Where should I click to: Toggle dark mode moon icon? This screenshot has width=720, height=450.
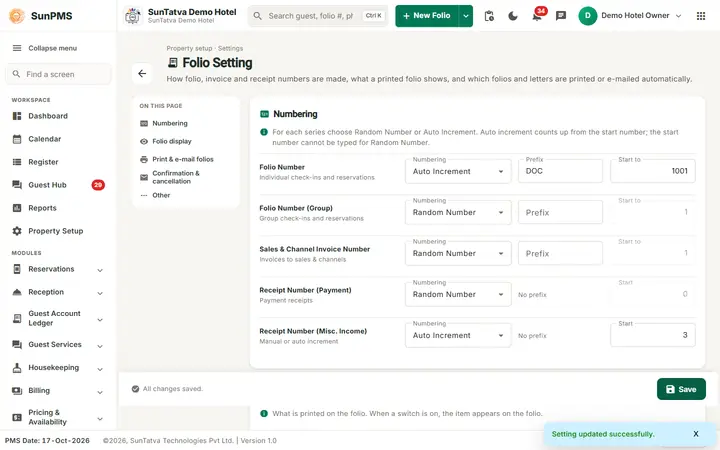coord(513,16)
